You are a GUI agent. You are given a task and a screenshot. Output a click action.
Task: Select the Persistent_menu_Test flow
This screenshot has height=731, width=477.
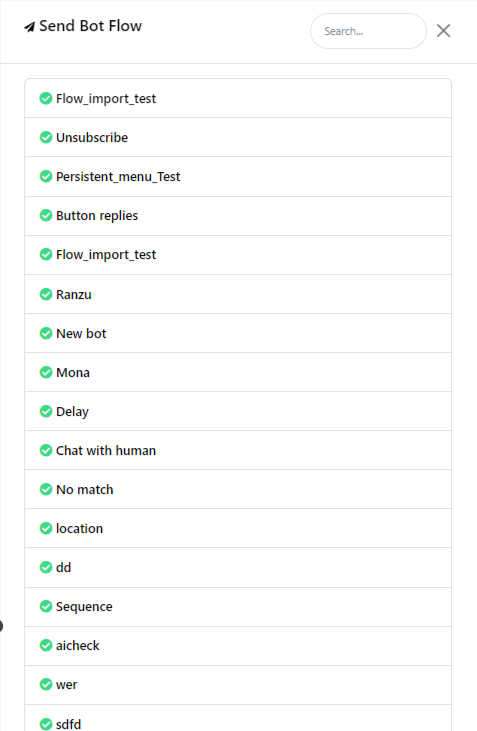pos(238,177)
